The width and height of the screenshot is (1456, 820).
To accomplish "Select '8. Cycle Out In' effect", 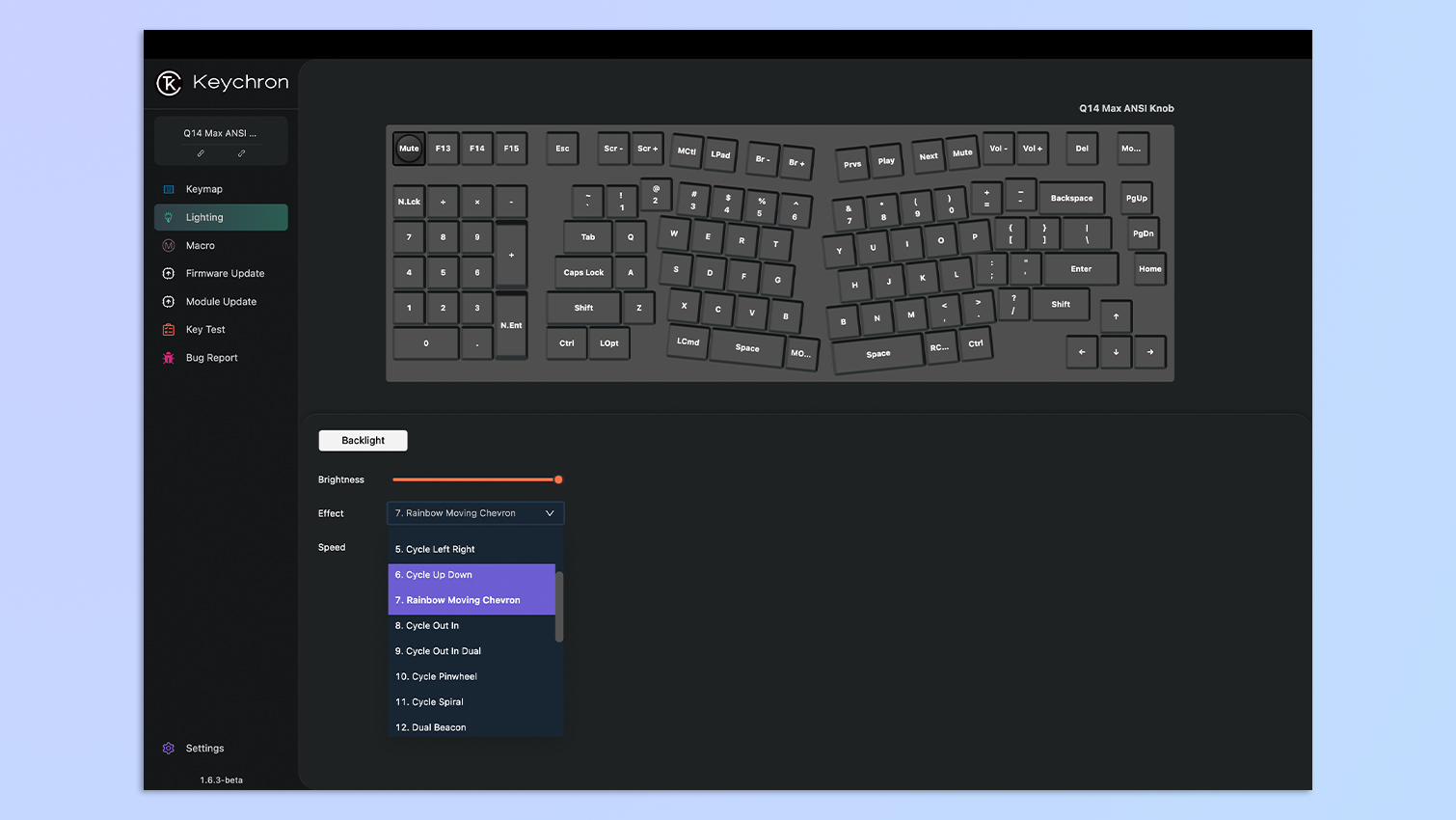I will pos(427,626).
